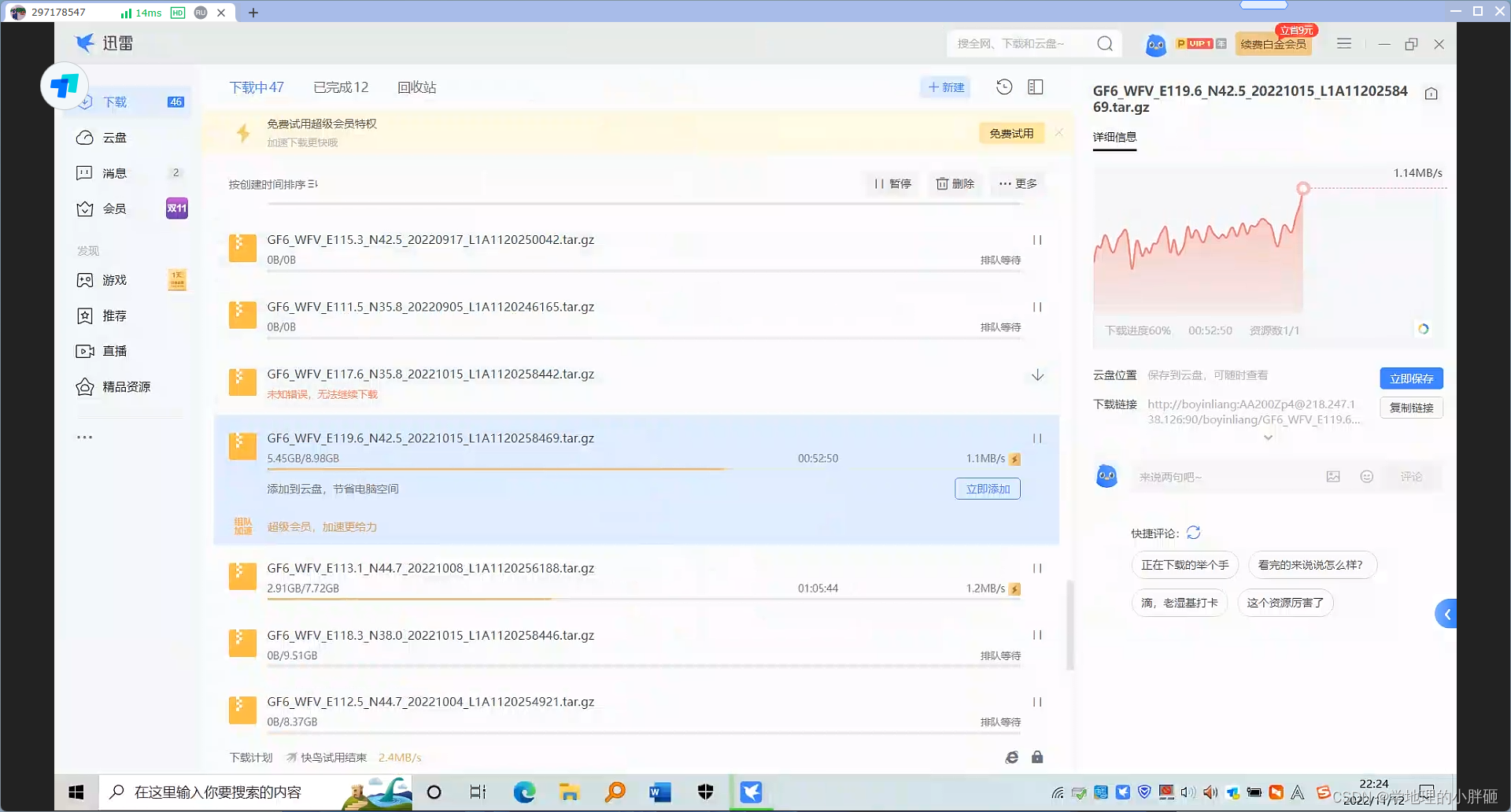The height and width of the screenshot is (812, 1511).
Task: Switch to 已完成 12 tab
Action: 341,87
